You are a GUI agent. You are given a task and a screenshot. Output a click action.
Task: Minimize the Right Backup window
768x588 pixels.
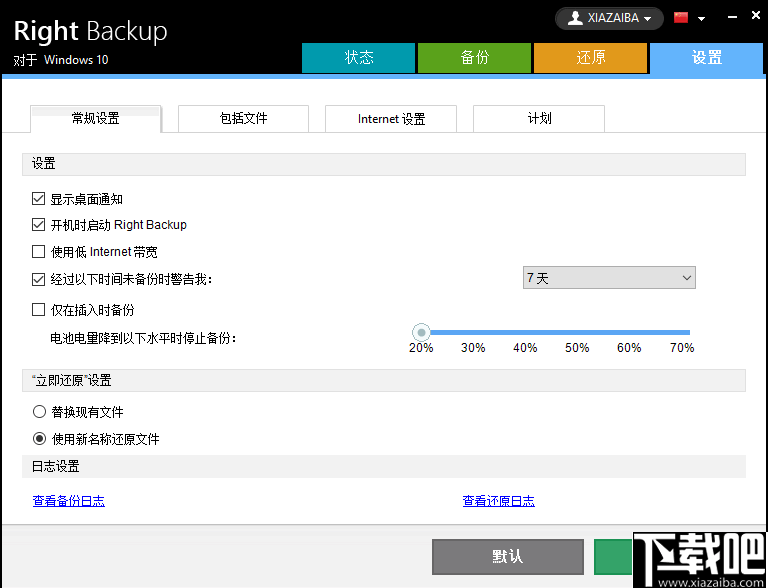732,17
